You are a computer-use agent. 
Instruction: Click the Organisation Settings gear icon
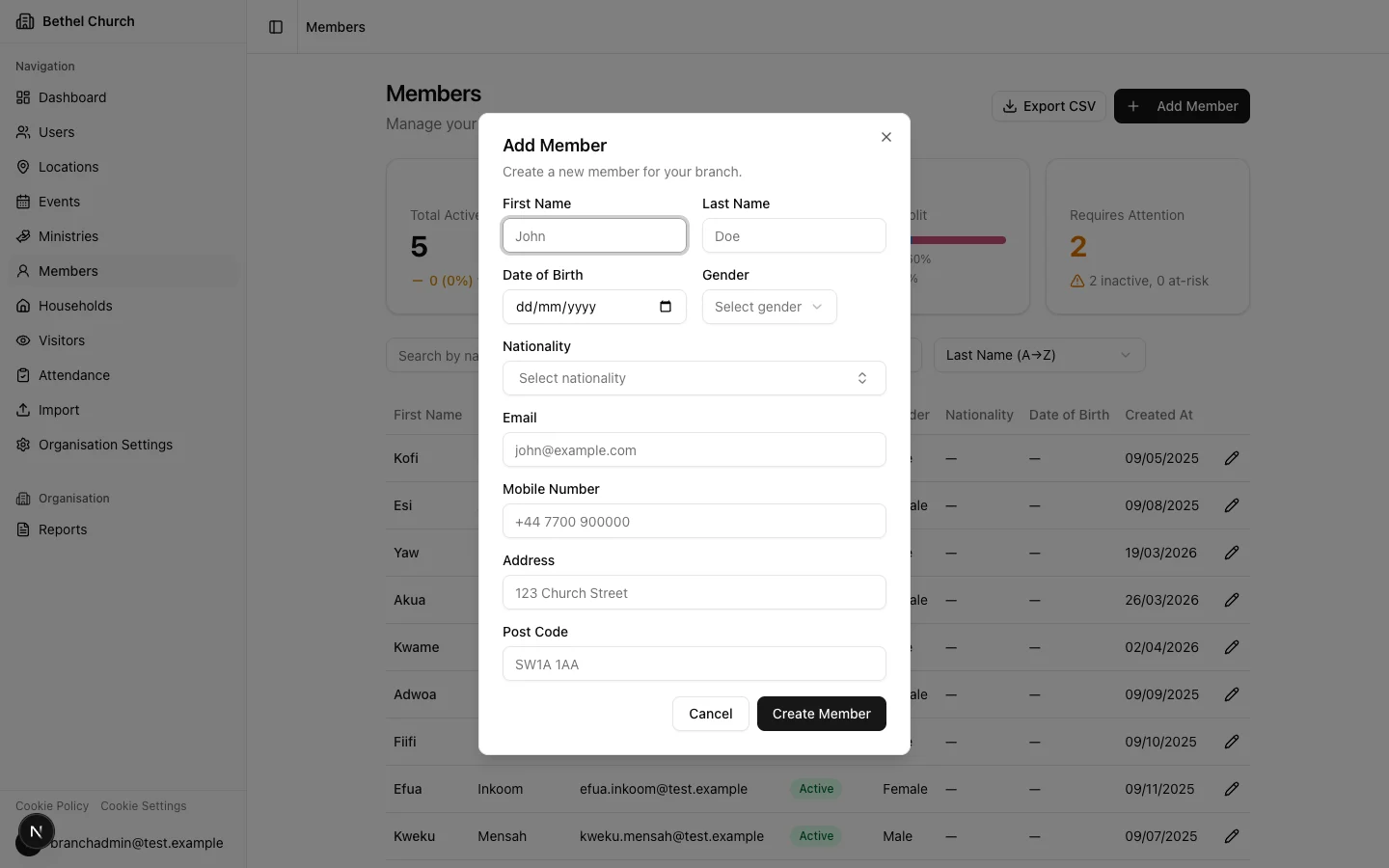pyautogui.click(x=23, y=445)
